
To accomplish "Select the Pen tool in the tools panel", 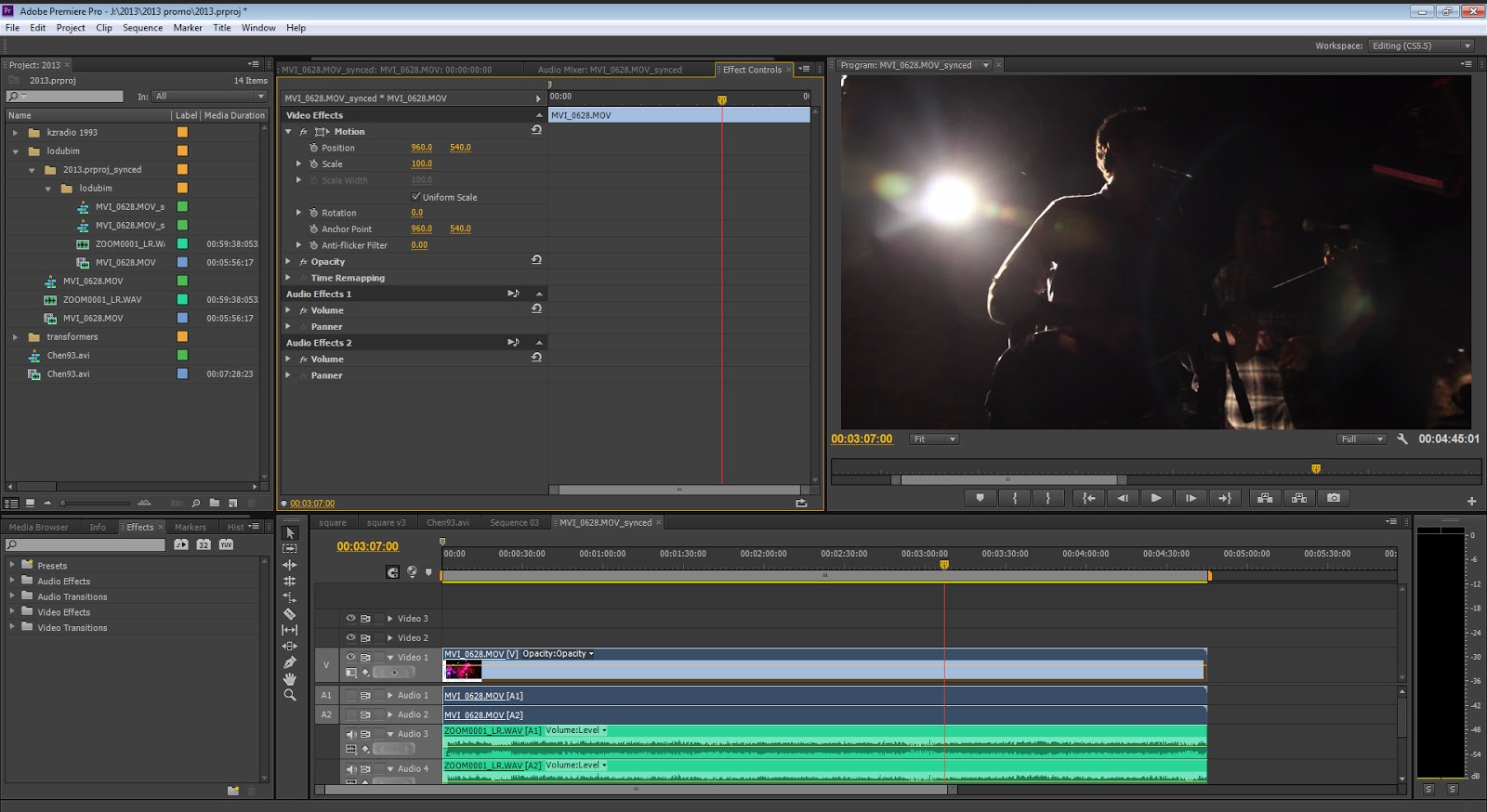I will 290,662.
